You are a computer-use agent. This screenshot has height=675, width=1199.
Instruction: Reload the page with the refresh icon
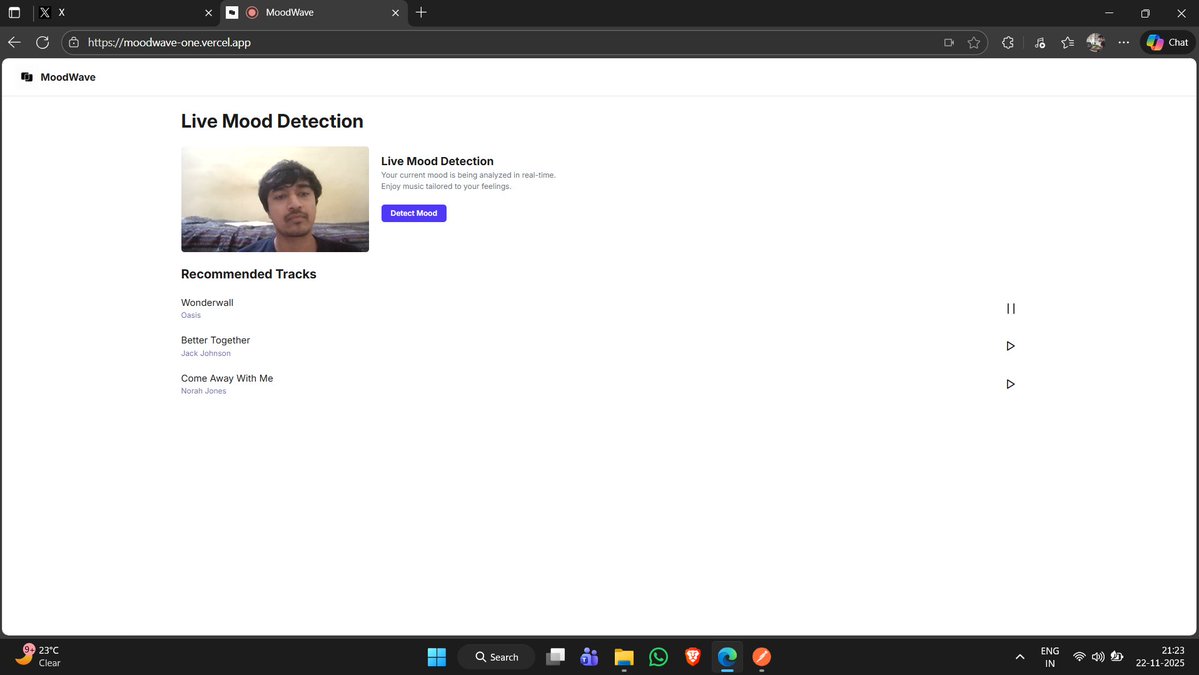(42, 42)
